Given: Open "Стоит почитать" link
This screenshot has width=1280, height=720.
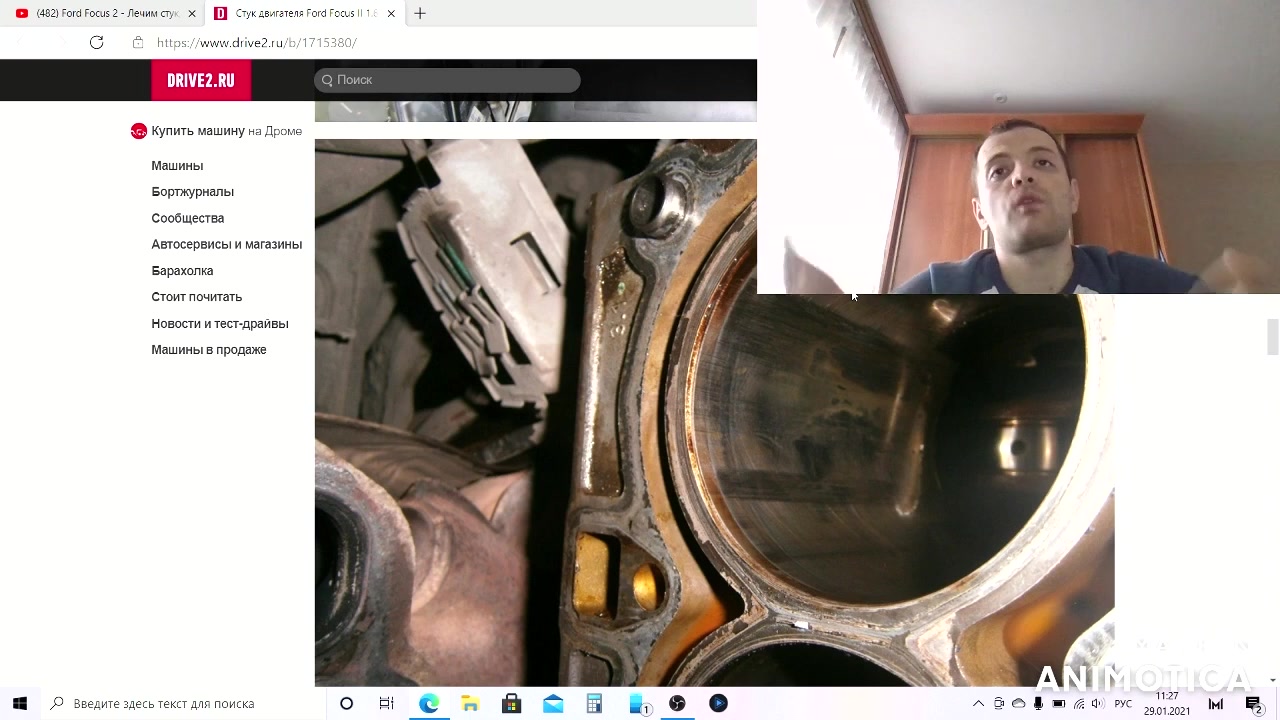Looking at the screenshot, I should click(196, 297).
